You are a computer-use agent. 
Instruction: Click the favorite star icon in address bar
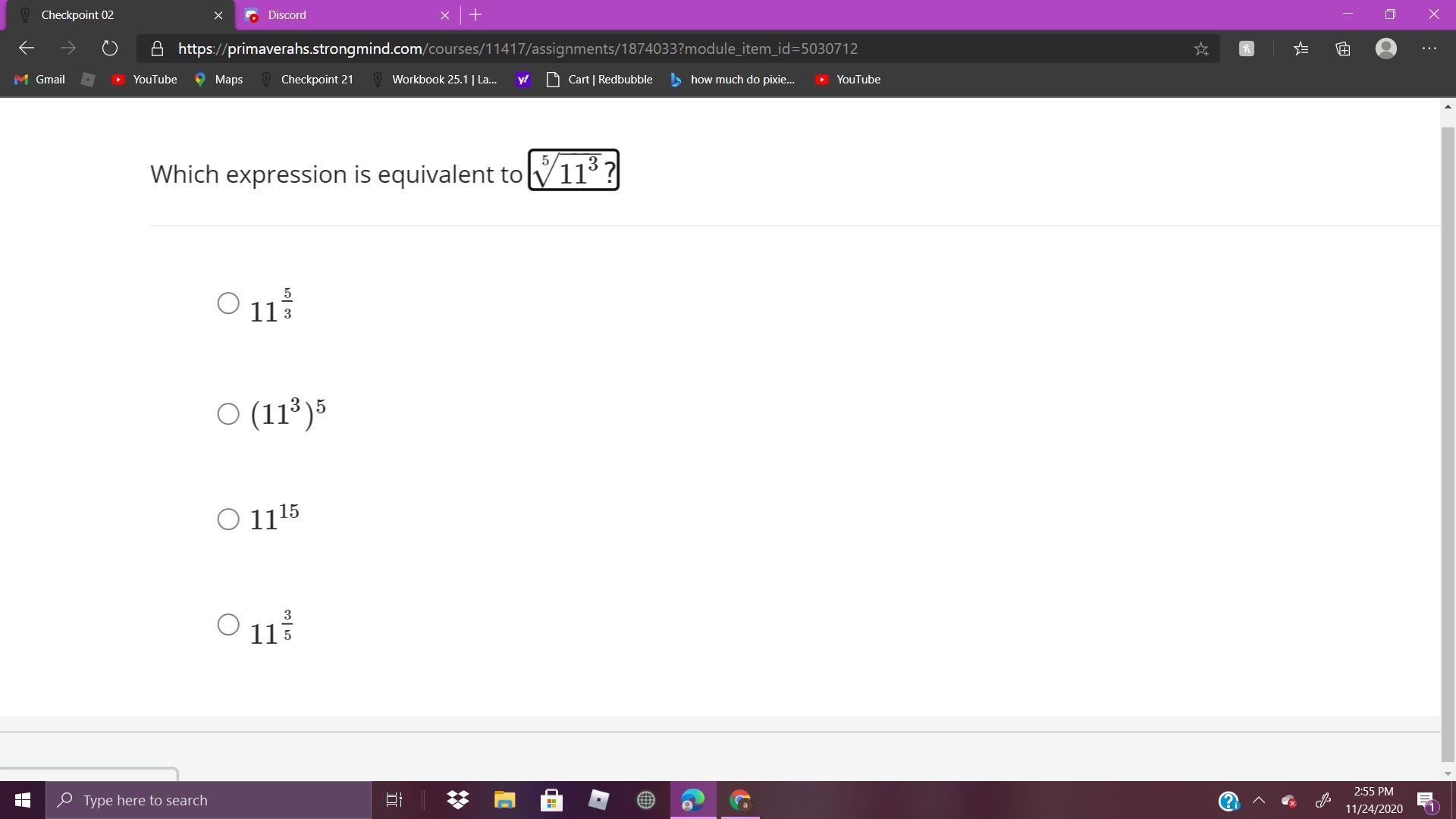(x=1201, y=49)
